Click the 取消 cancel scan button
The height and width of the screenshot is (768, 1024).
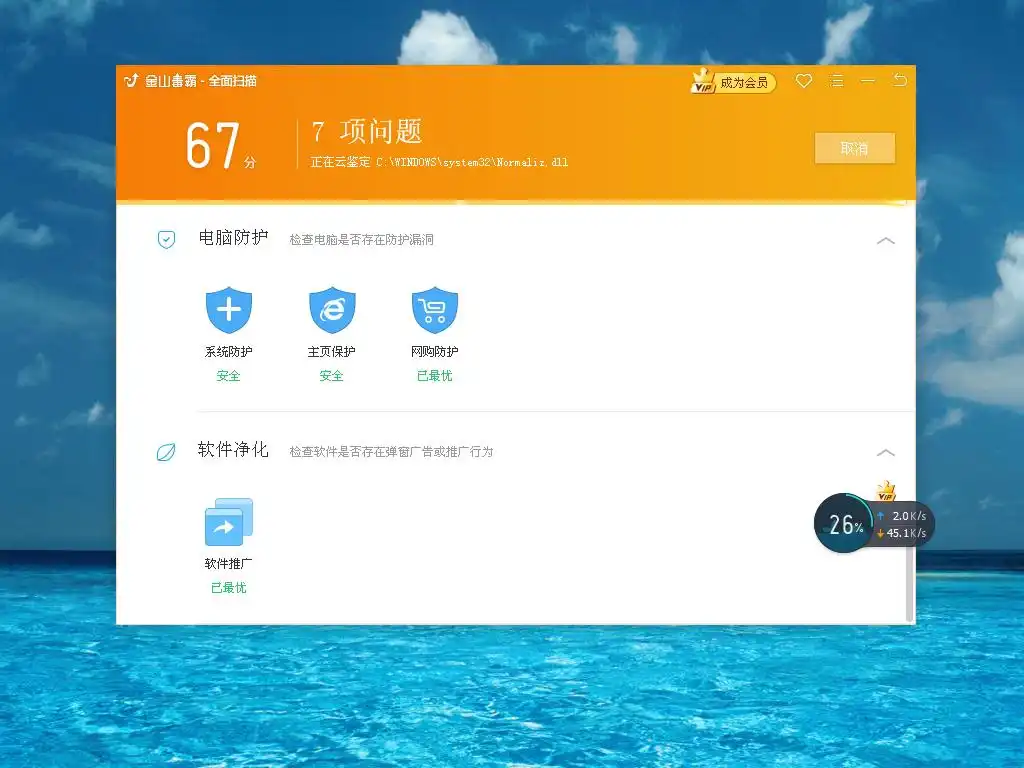pos(854,148)
